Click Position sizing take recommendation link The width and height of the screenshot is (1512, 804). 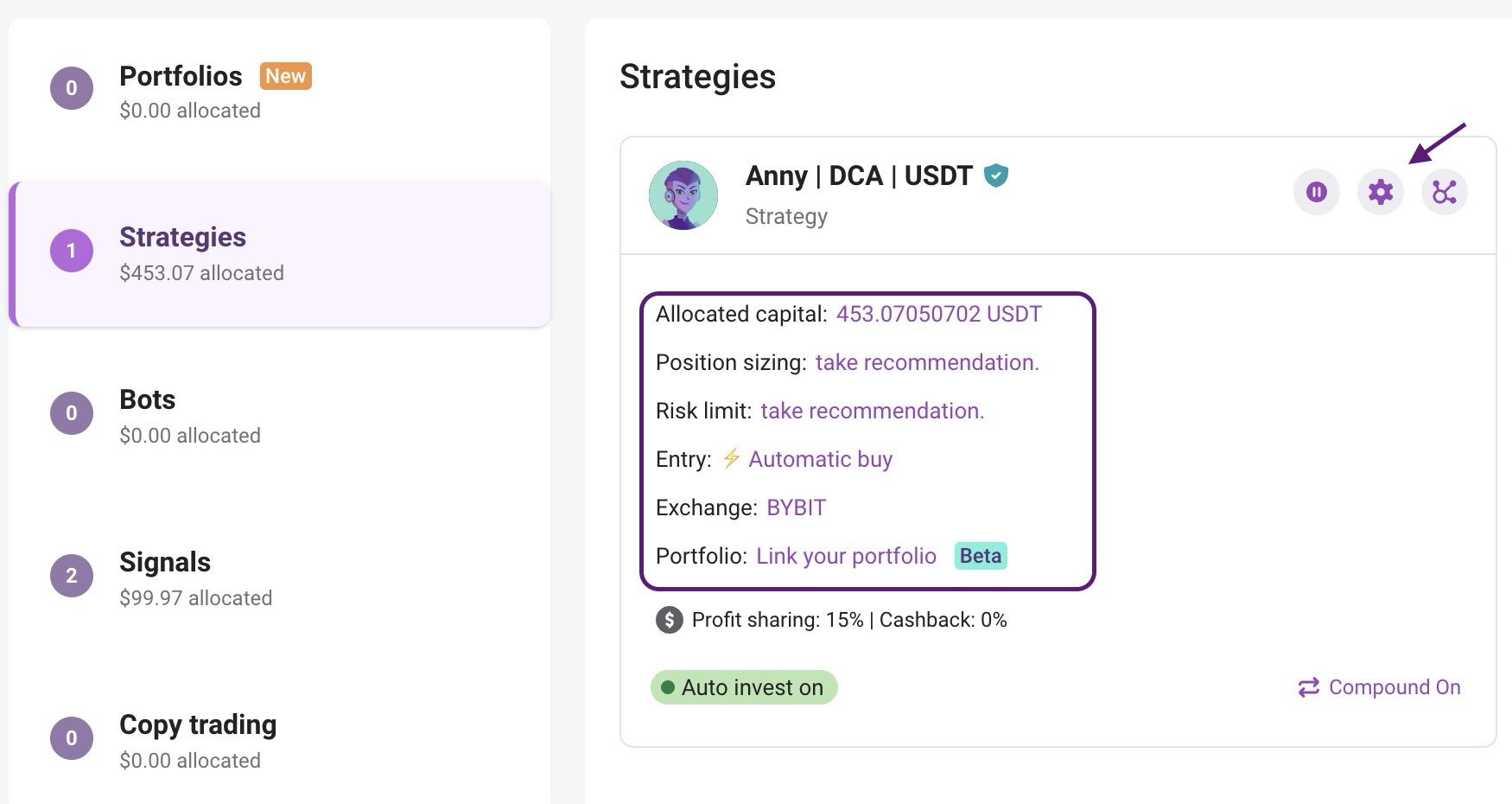point(927,362)
